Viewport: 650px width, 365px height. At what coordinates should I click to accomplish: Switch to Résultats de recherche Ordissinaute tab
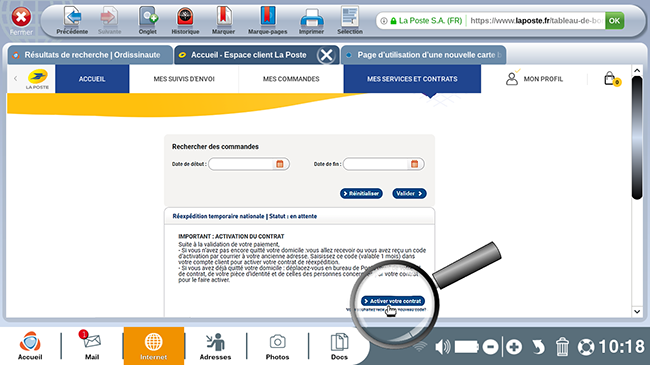tap(90, 55)
